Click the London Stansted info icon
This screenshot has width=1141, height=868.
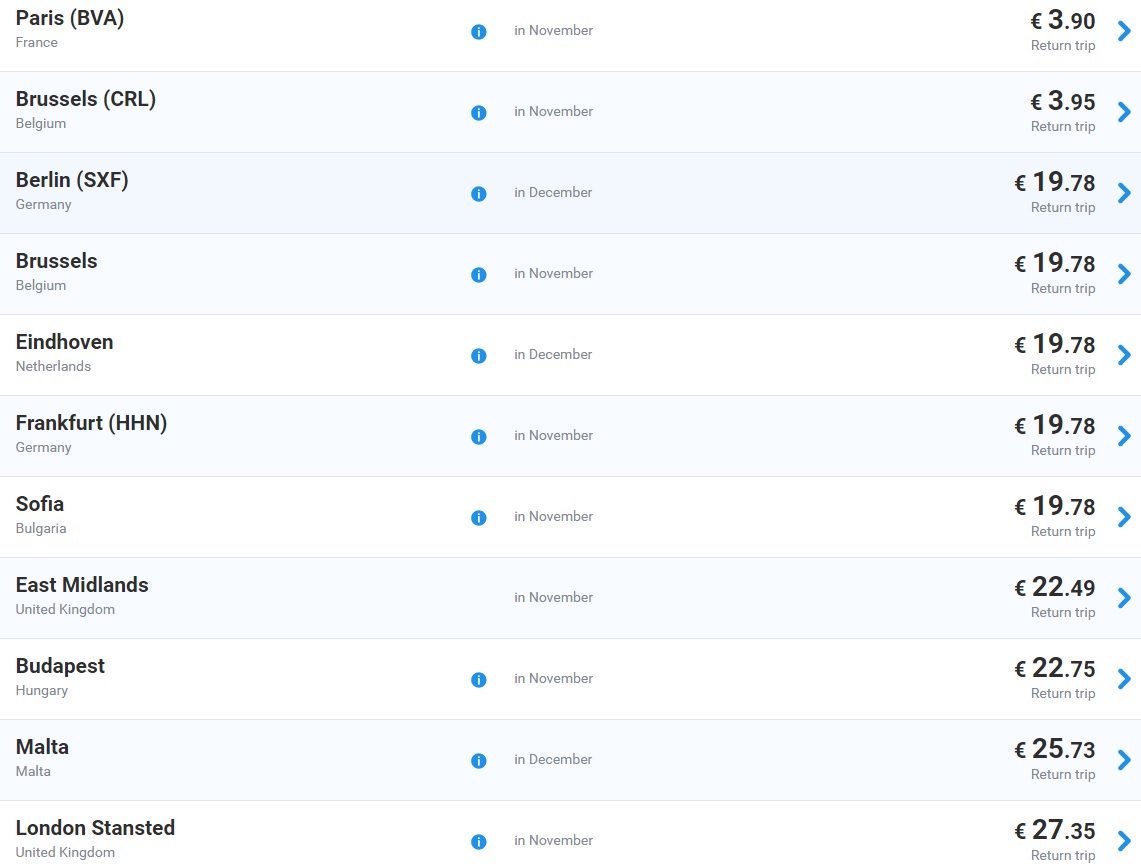click(x=478, y=842)
